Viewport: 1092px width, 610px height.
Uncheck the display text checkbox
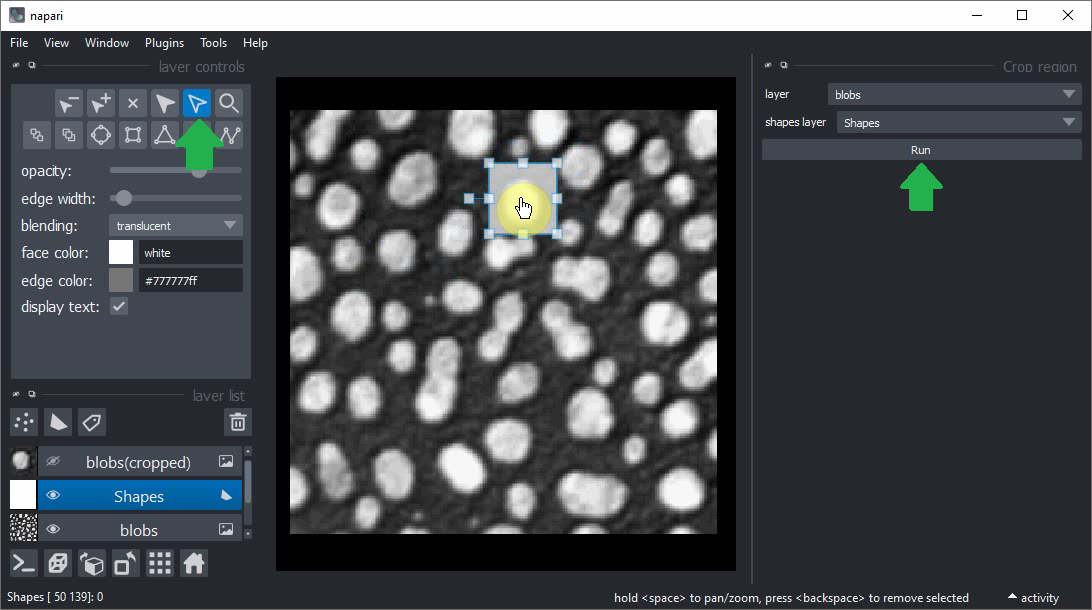(119, 307)
